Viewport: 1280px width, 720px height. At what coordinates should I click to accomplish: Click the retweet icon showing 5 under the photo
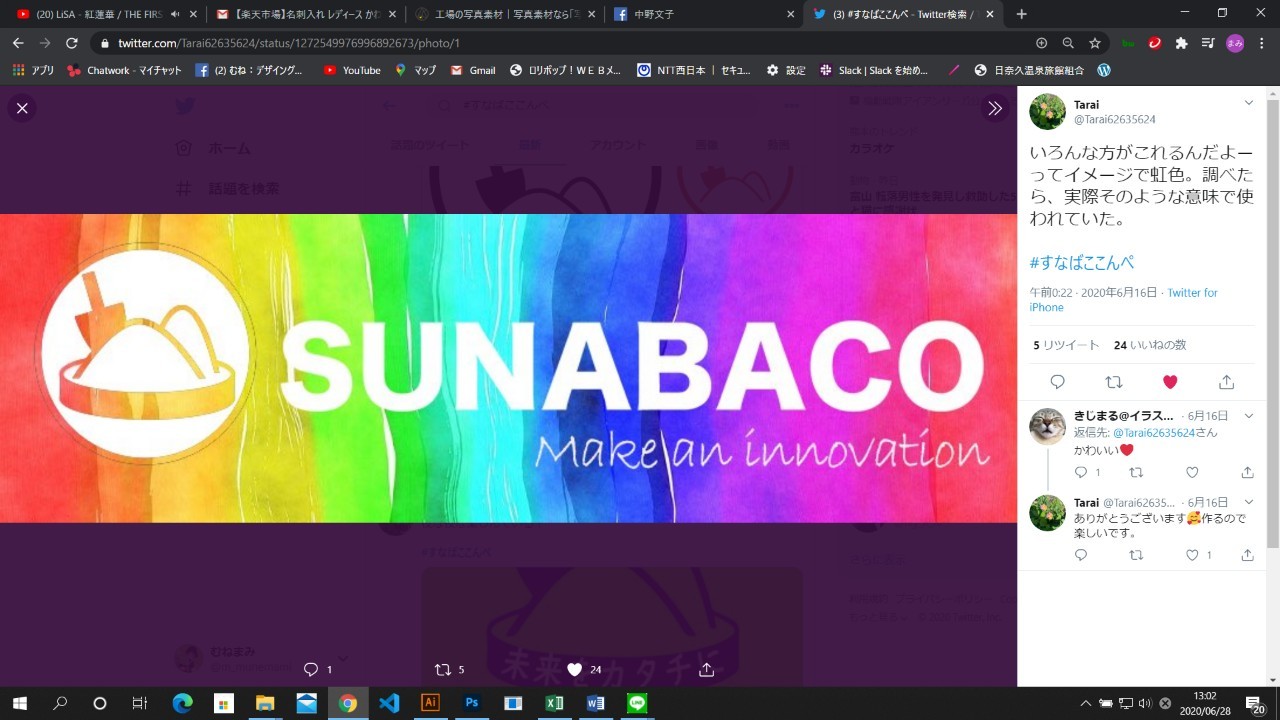pyautogui.click(x=443, y=669)
